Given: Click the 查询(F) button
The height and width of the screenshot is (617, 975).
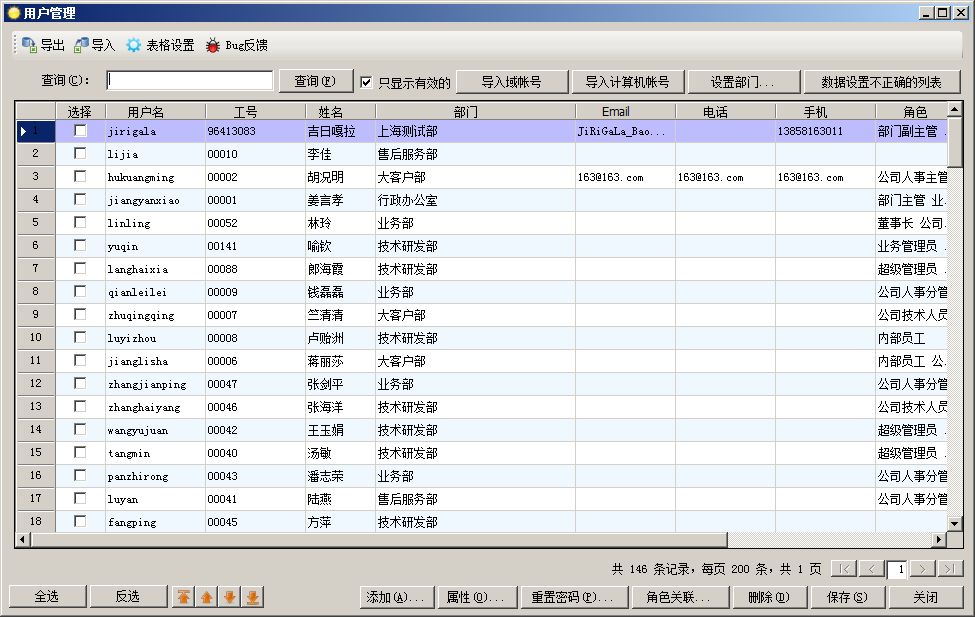Looking at the screenshot, I should click(x=315, y=81).
